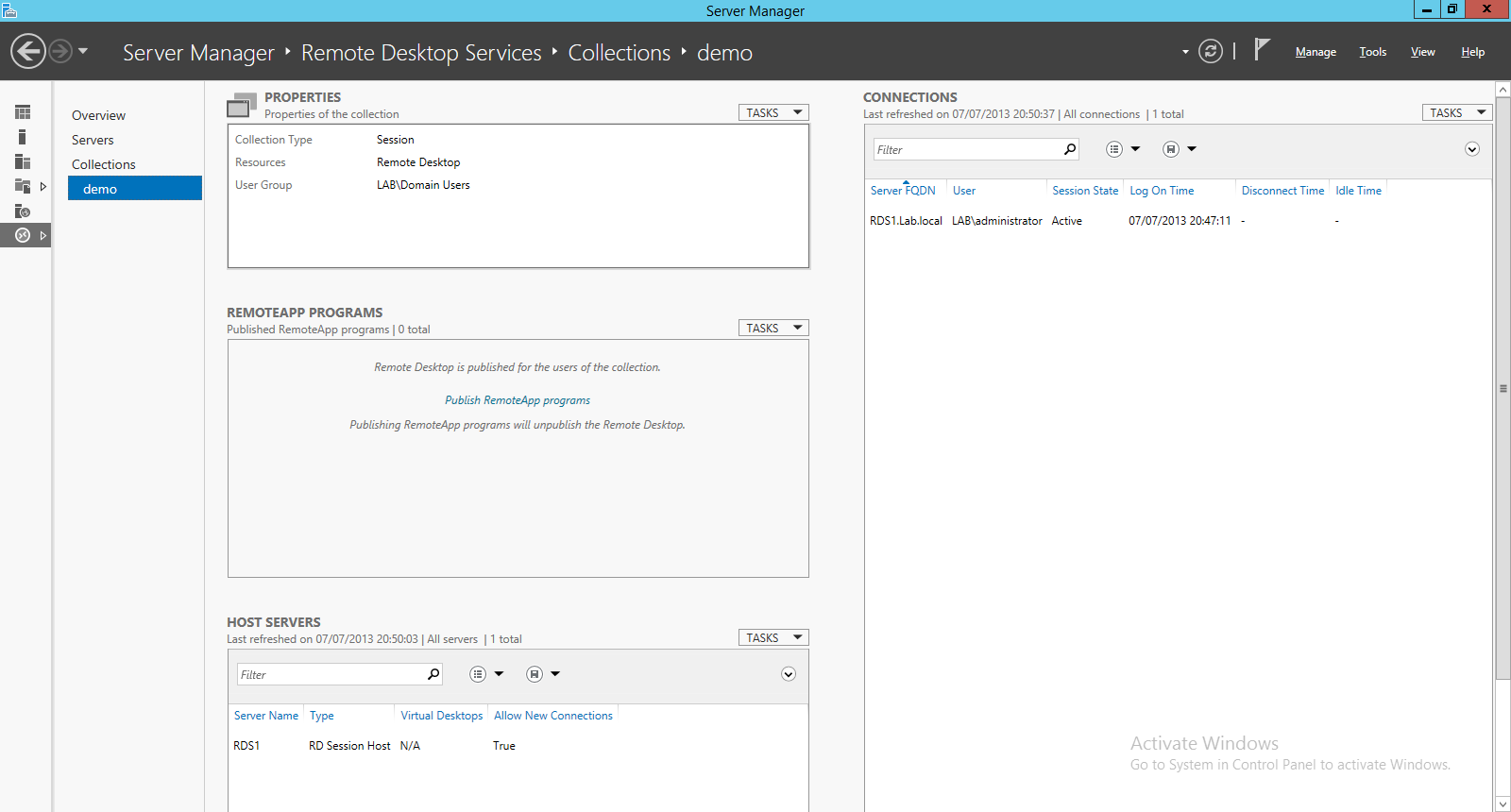
Task: Select the Remote Desktop Services sidebar icon
Action: [x=23, y=235]
